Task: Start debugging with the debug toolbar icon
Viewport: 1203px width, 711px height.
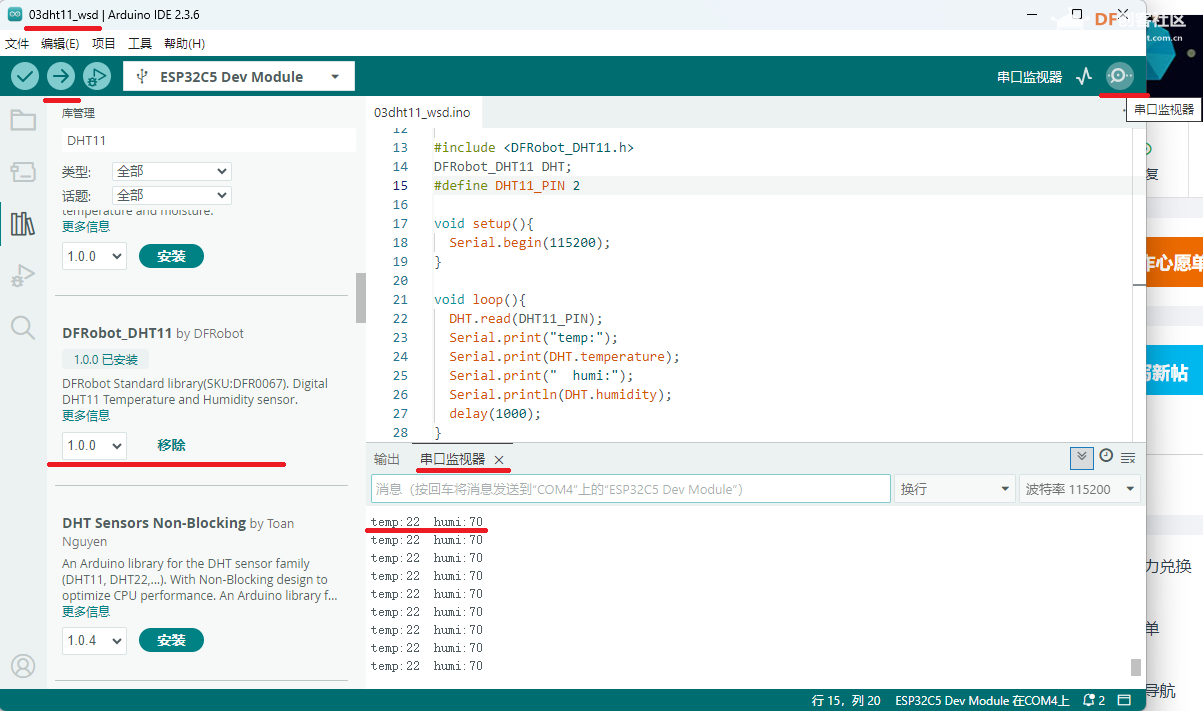Action: pos(96,76)
